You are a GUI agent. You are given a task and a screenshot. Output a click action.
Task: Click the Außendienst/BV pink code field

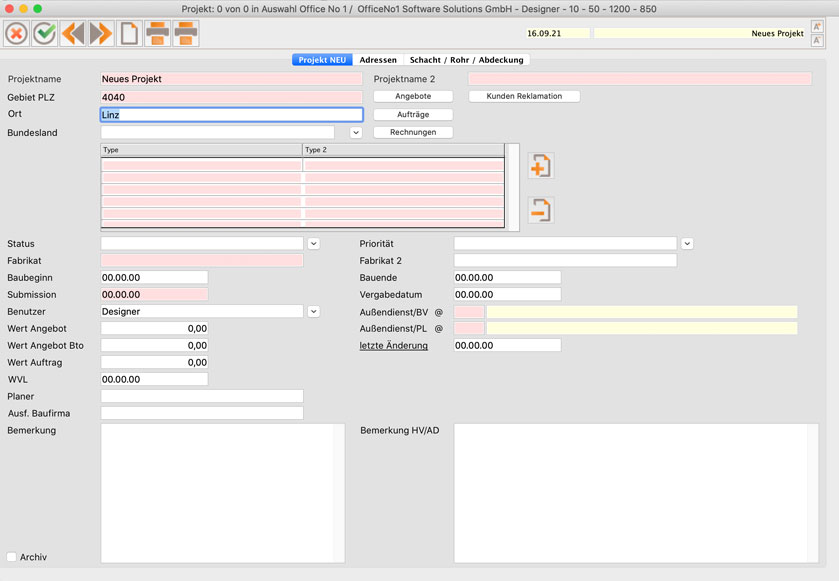click(x=469, y=312)
